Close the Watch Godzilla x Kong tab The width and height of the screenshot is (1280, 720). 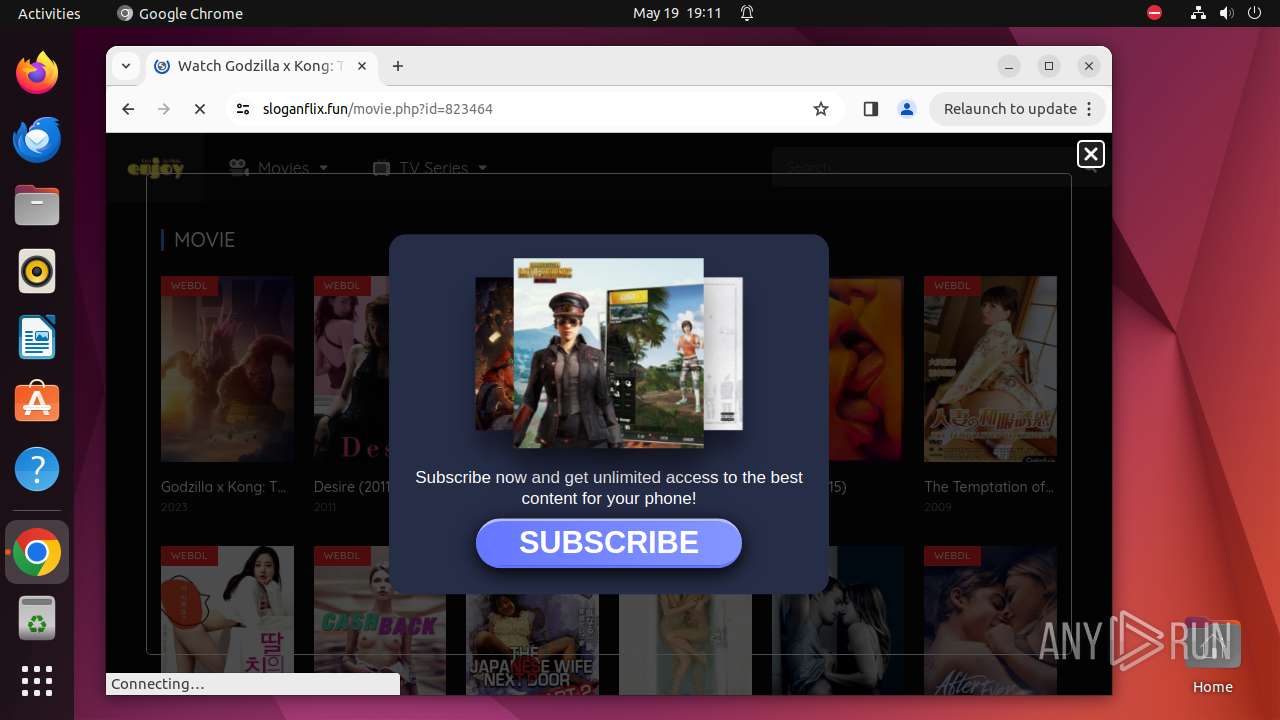pos(362,66)
